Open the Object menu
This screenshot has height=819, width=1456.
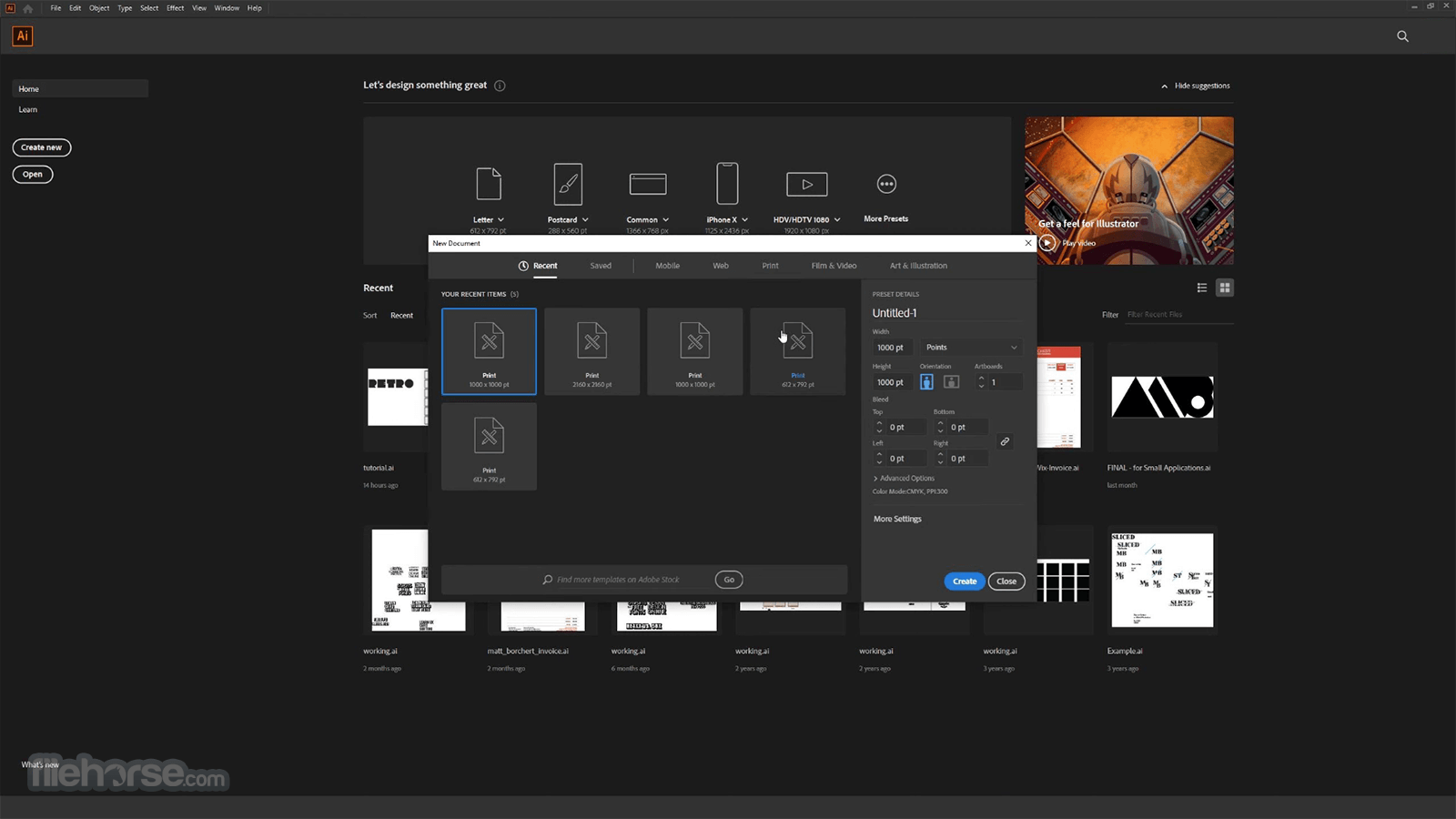click(98, 7)
